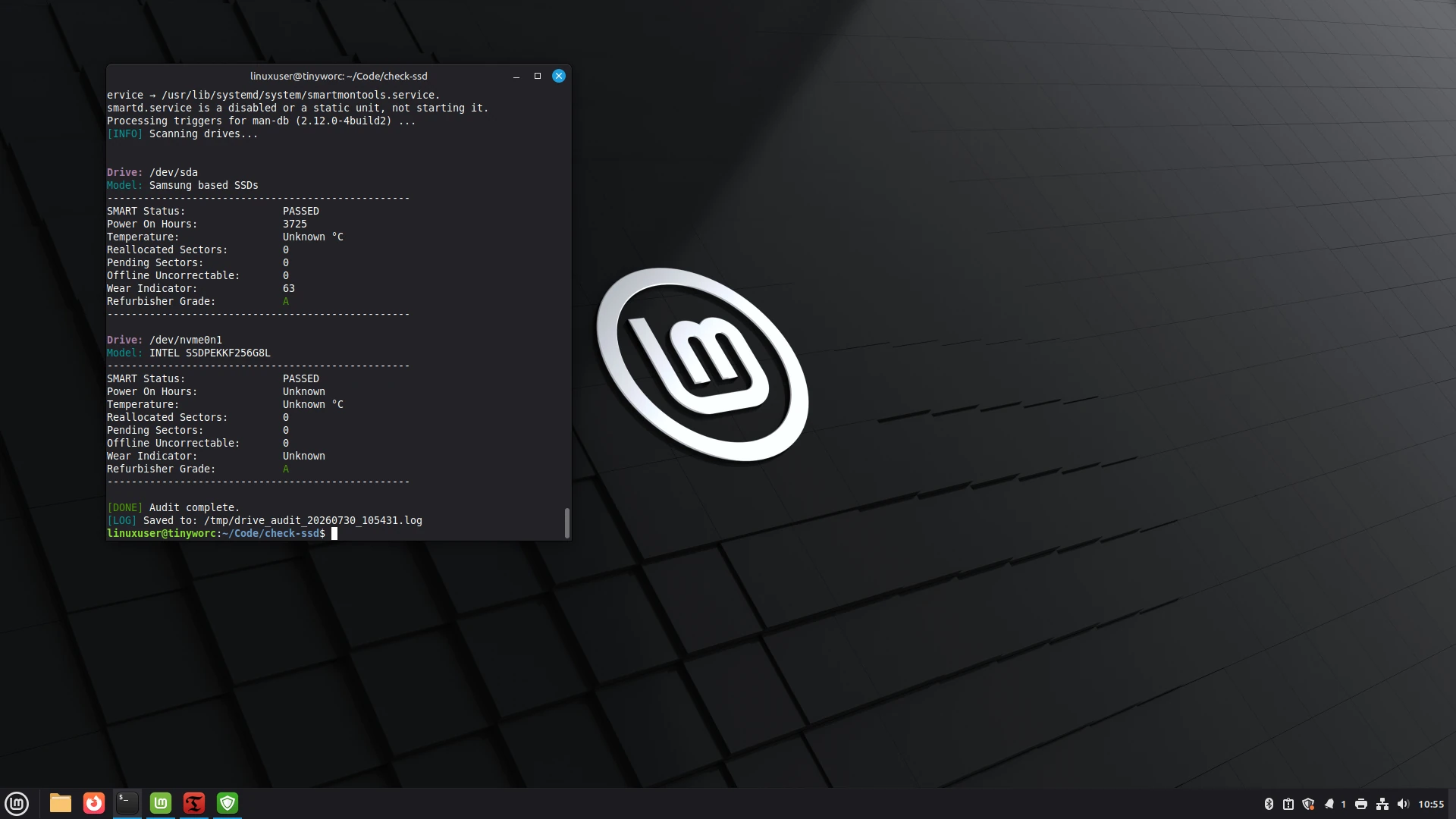Click SMART Status PASSED for /dev/sda
This screenshot has width=1456, height=819.
point(301,212)
